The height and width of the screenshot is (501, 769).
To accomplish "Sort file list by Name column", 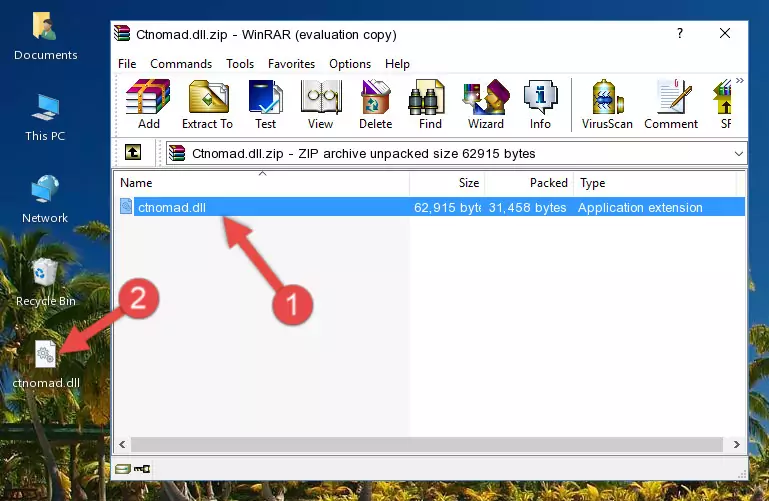I will tap(262, 183).
